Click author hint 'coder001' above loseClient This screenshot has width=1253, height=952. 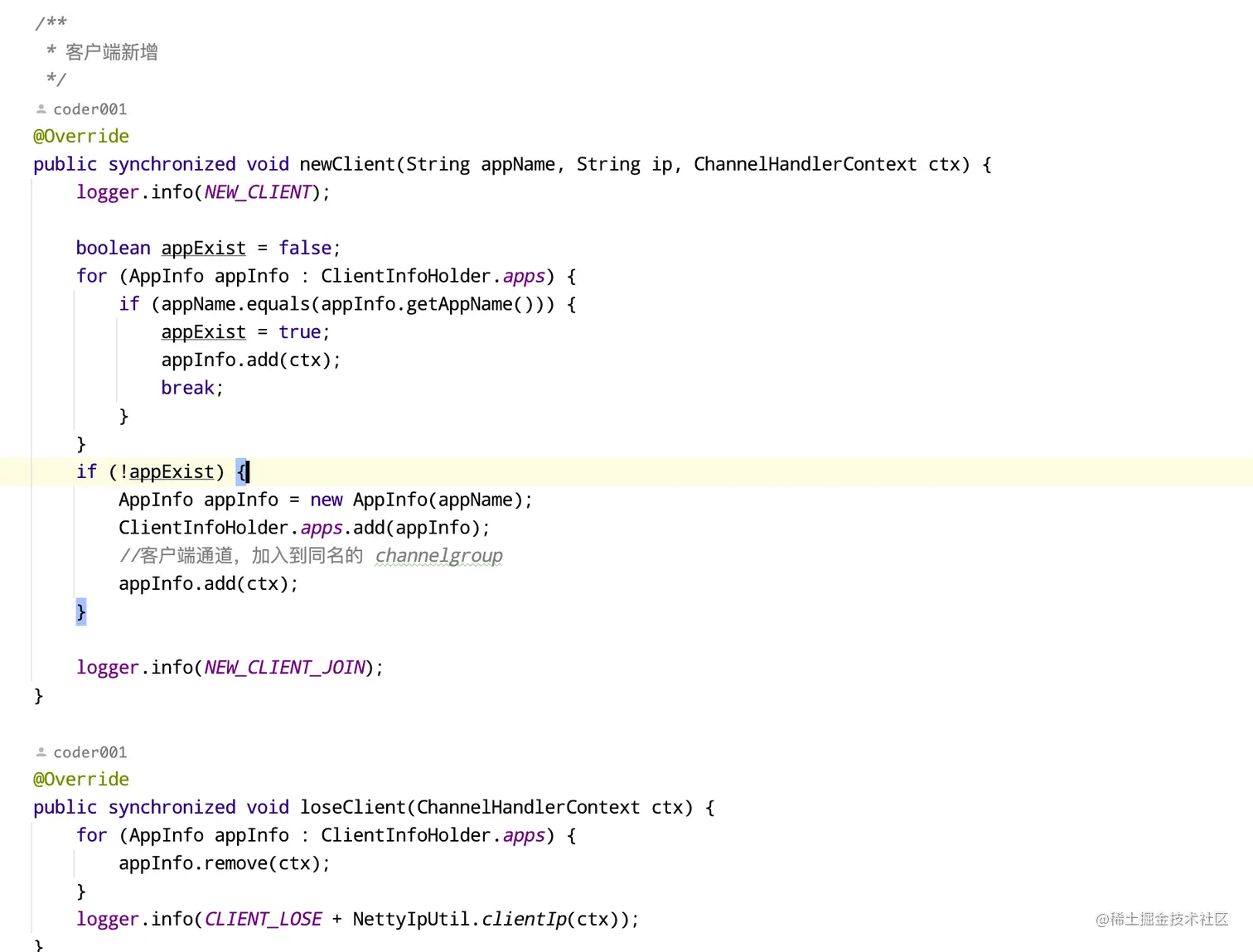[x=90, y=752]
